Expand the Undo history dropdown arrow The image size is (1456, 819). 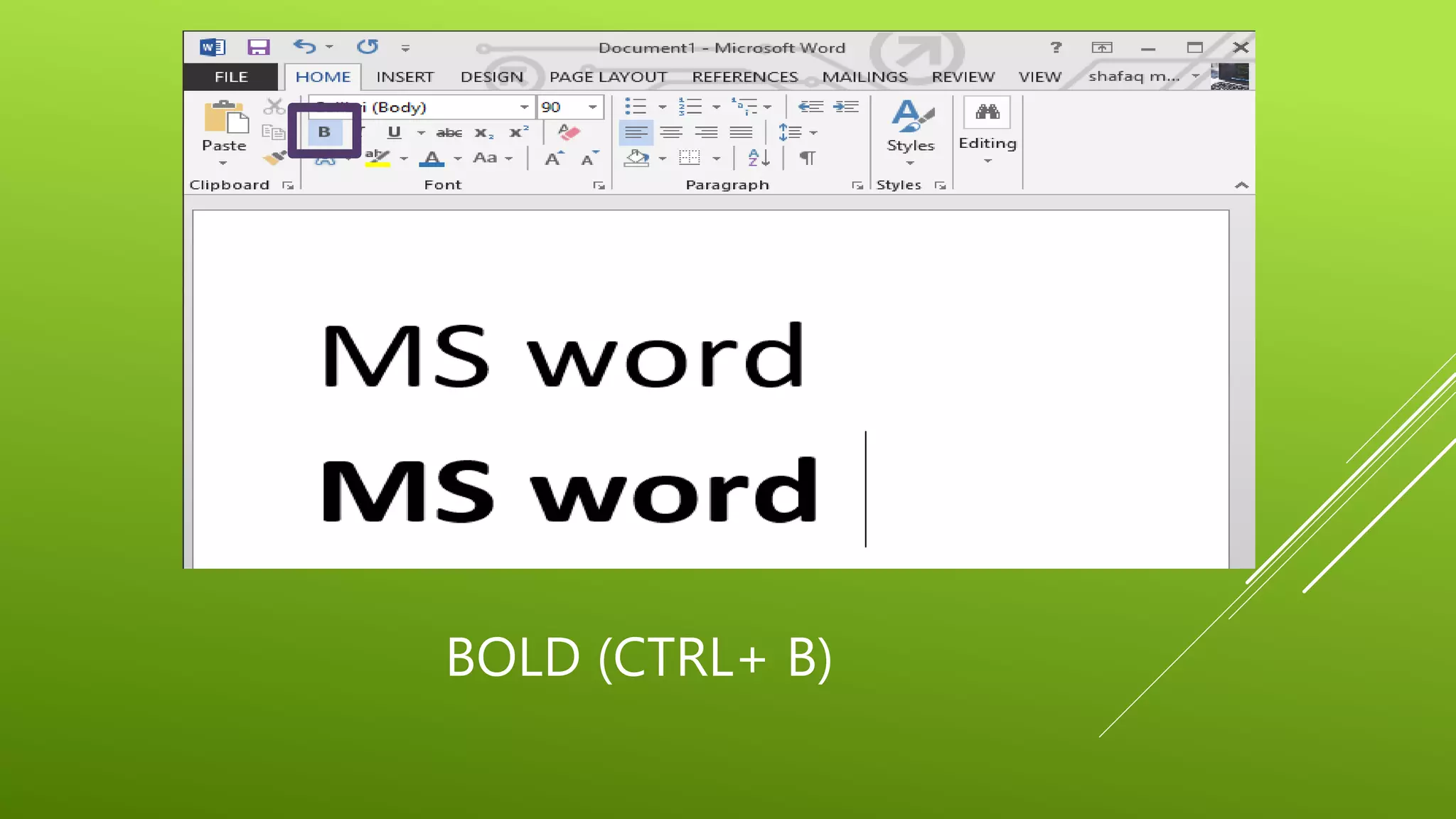pos(329,47)
